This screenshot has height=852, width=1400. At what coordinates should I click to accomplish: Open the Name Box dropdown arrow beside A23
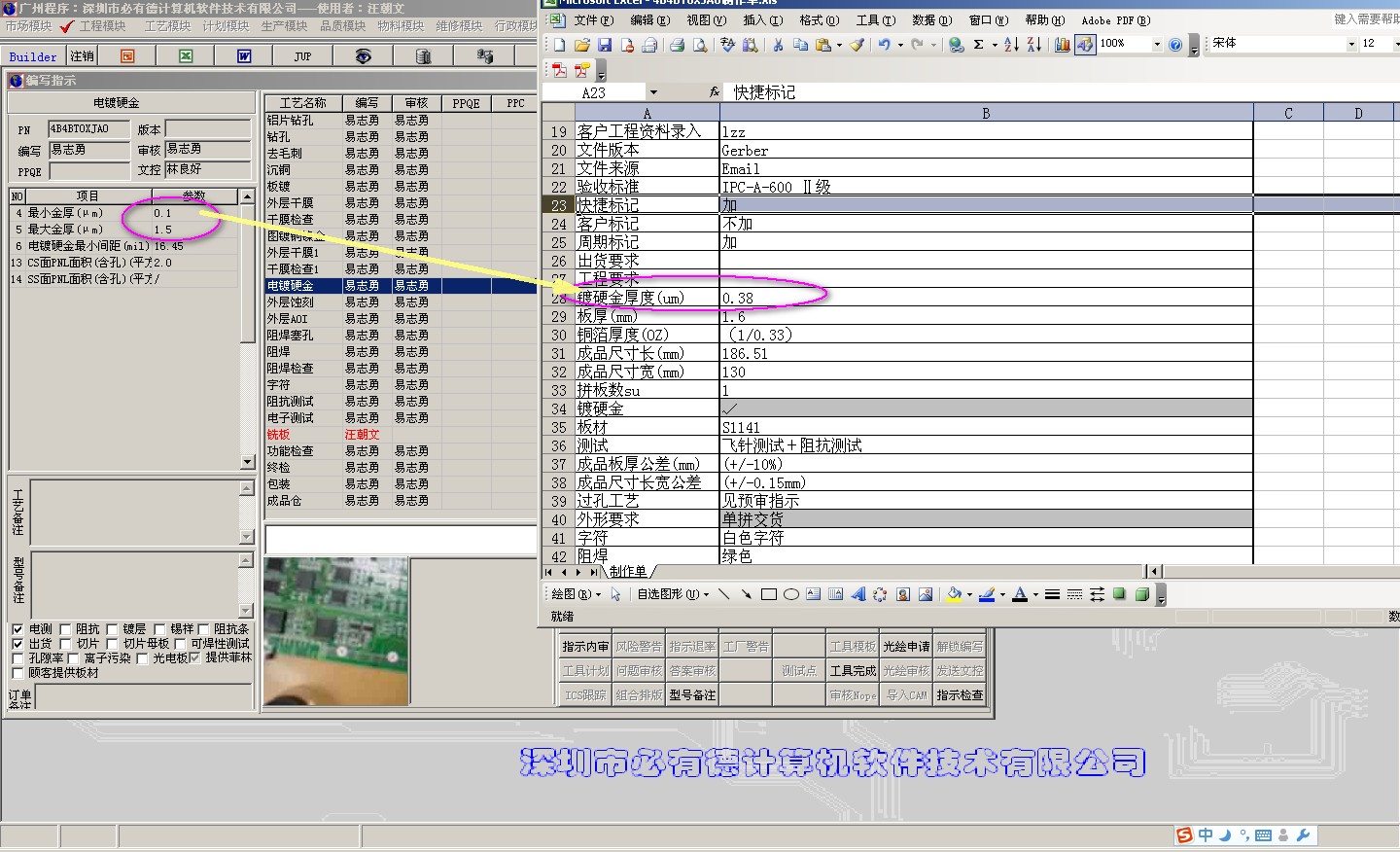pyautogui.click(x=653, y=92)
